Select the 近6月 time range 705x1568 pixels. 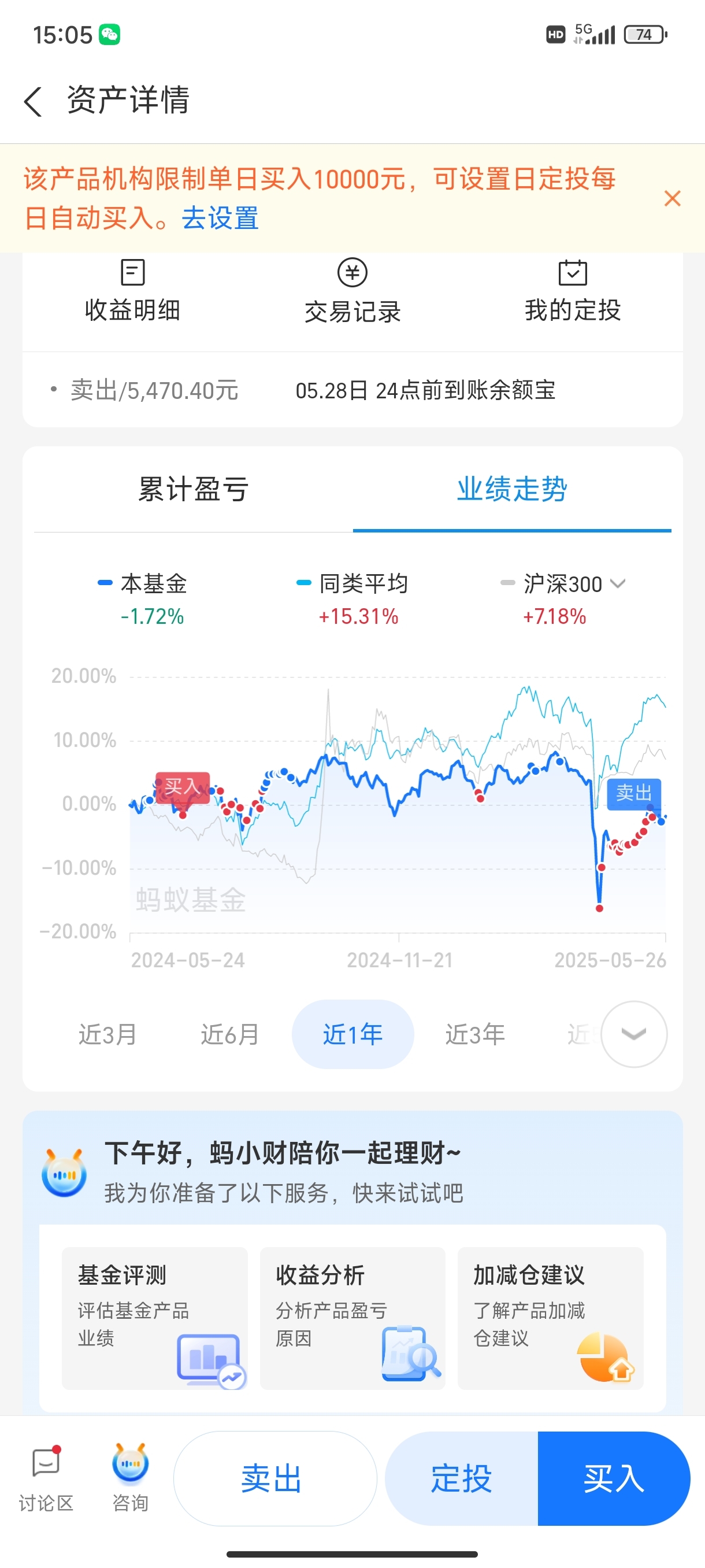[230, 1034]
